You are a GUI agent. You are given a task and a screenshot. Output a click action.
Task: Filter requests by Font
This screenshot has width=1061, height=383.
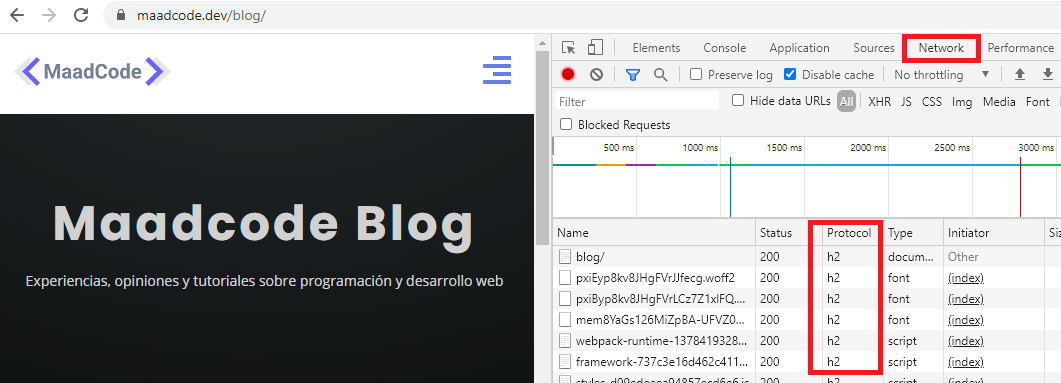(x=1037, y=102)
